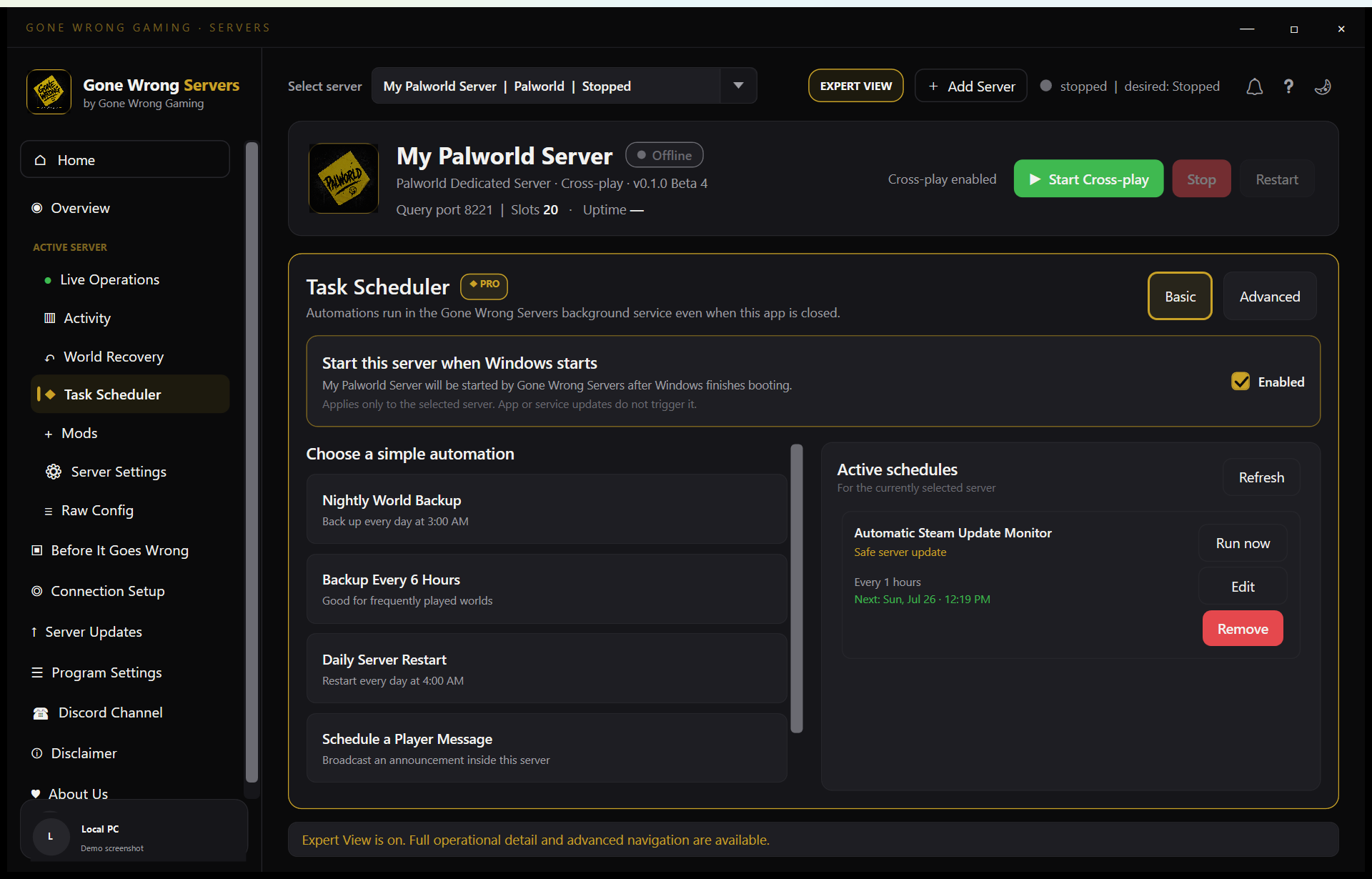Click the sidebar navigation scrollbar

[252, 462]
